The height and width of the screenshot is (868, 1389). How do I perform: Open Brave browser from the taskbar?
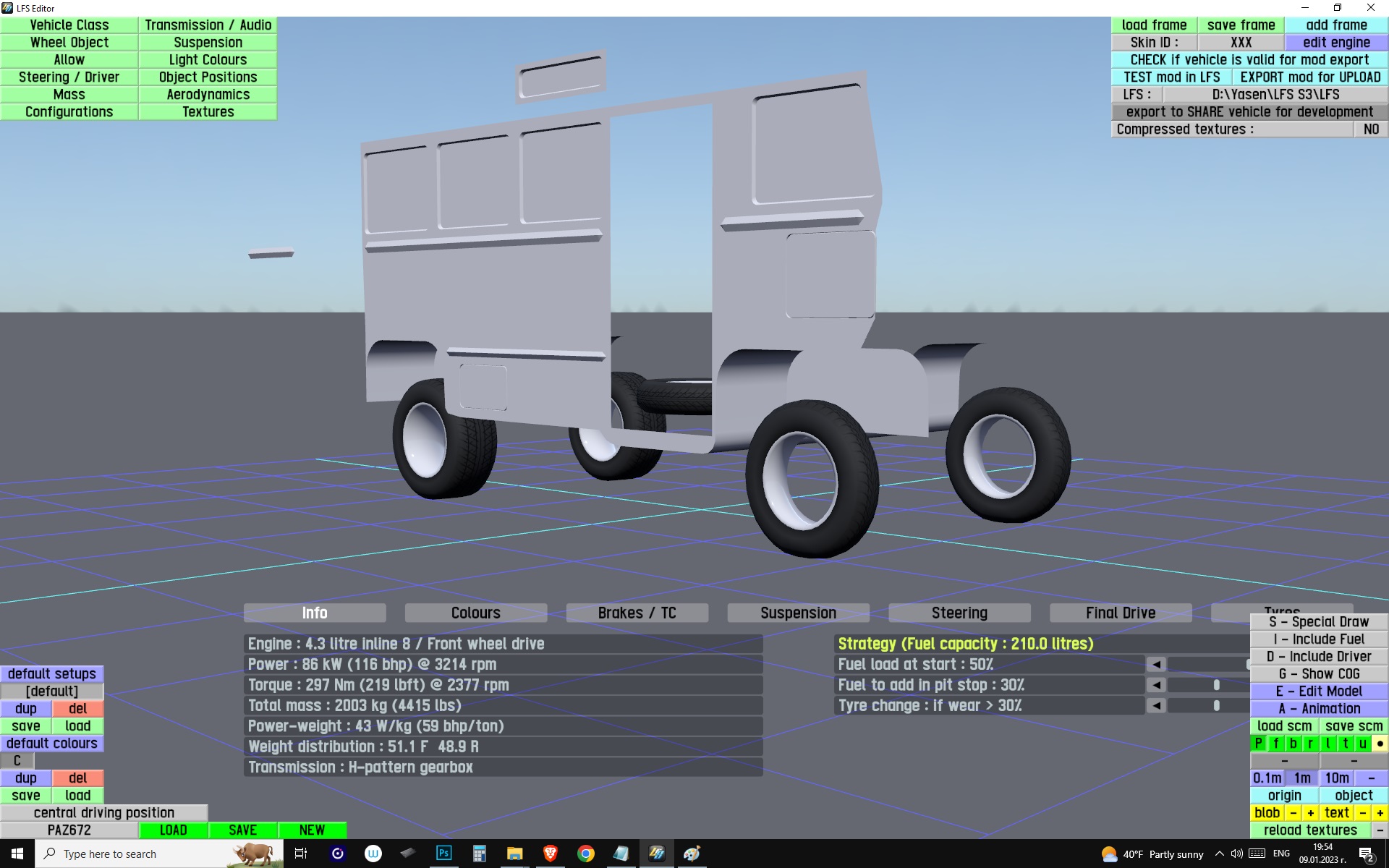tap(550, 854)
